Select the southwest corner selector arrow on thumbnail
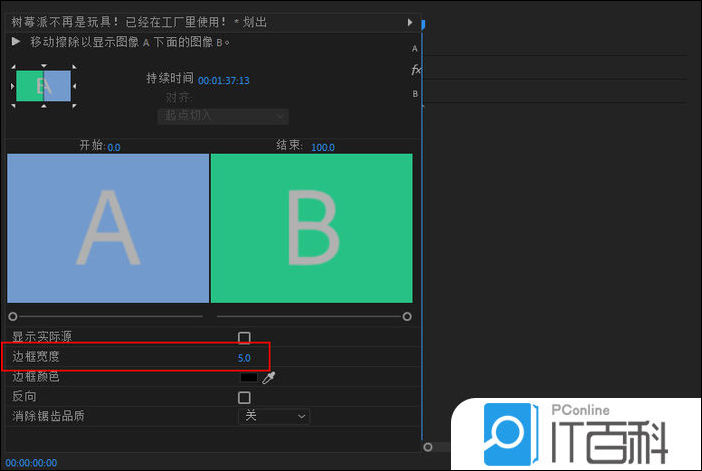 click(x=13, y=106)
